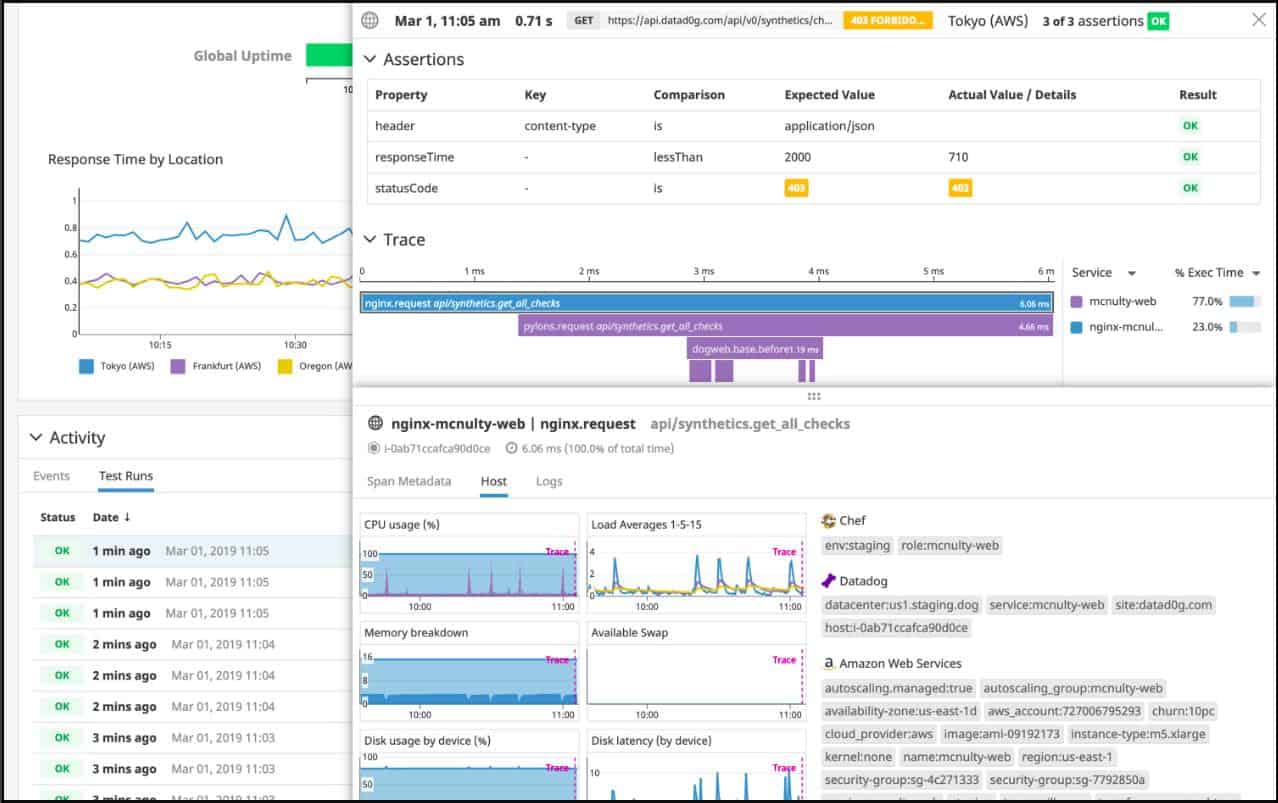Open the % Exec Time sort dropdown
This screenshot has width=1278, height=803.
pos(1256,273)
